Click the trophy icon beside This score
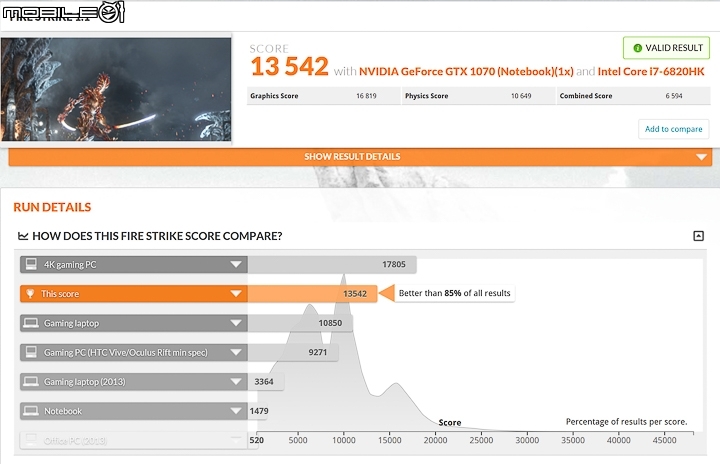Viewport: 720px width, 464px height. point(30,294)
